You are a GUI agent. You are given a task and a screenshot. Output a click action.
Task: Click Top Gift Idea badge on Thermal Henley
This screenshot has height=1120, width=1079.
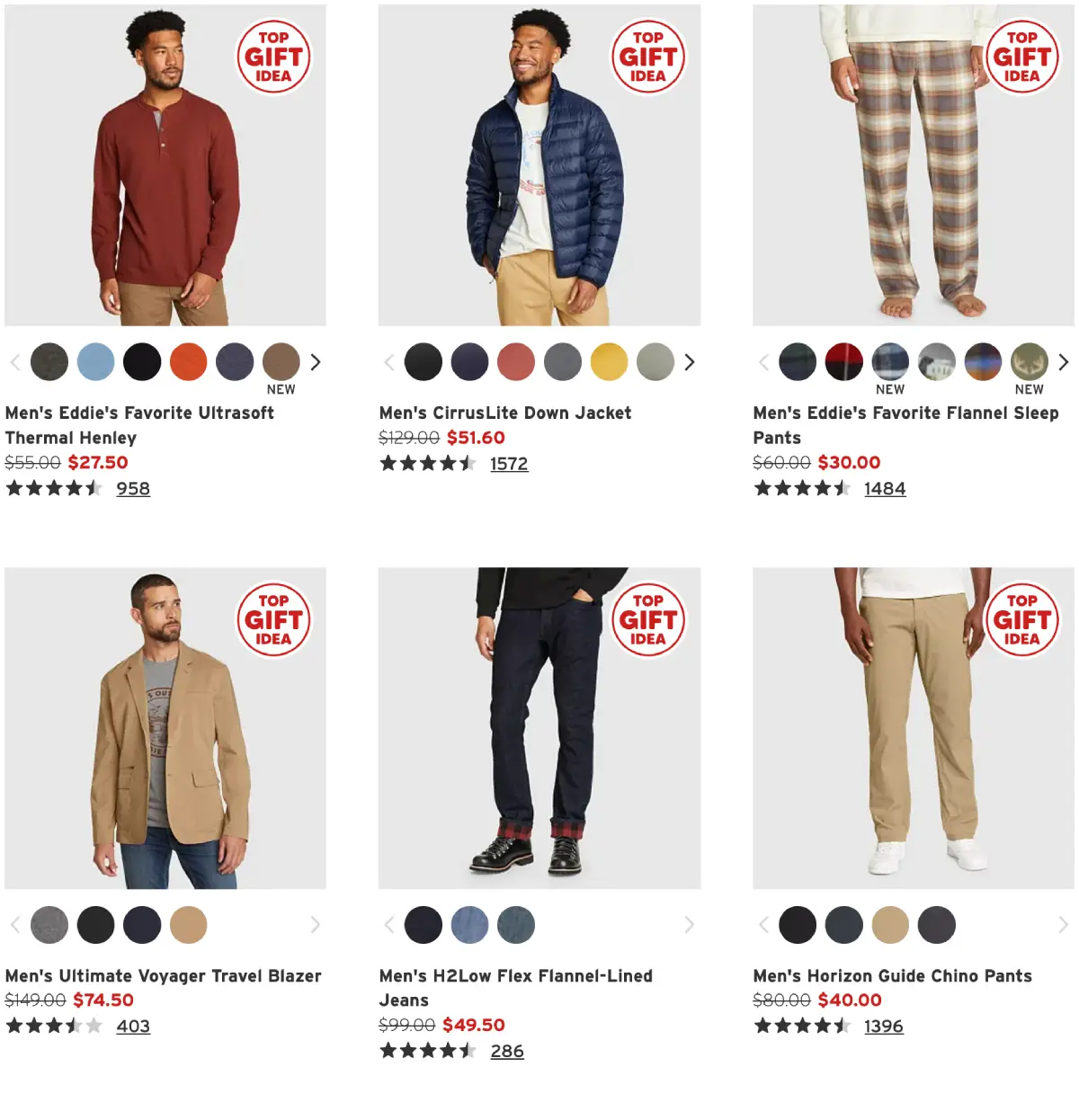(273, 57)
